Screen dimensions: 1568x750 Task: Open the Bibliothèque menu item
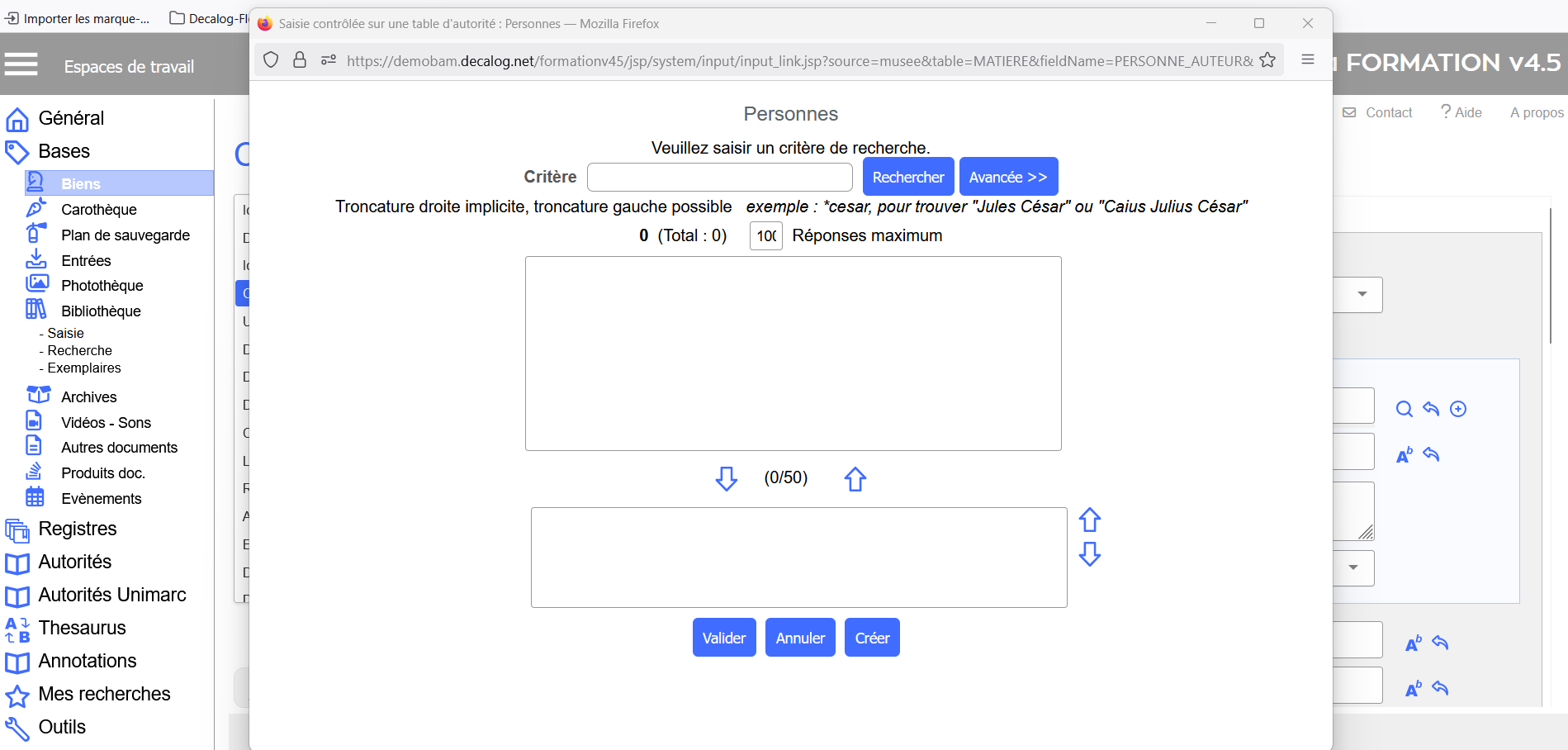point(101,311)
